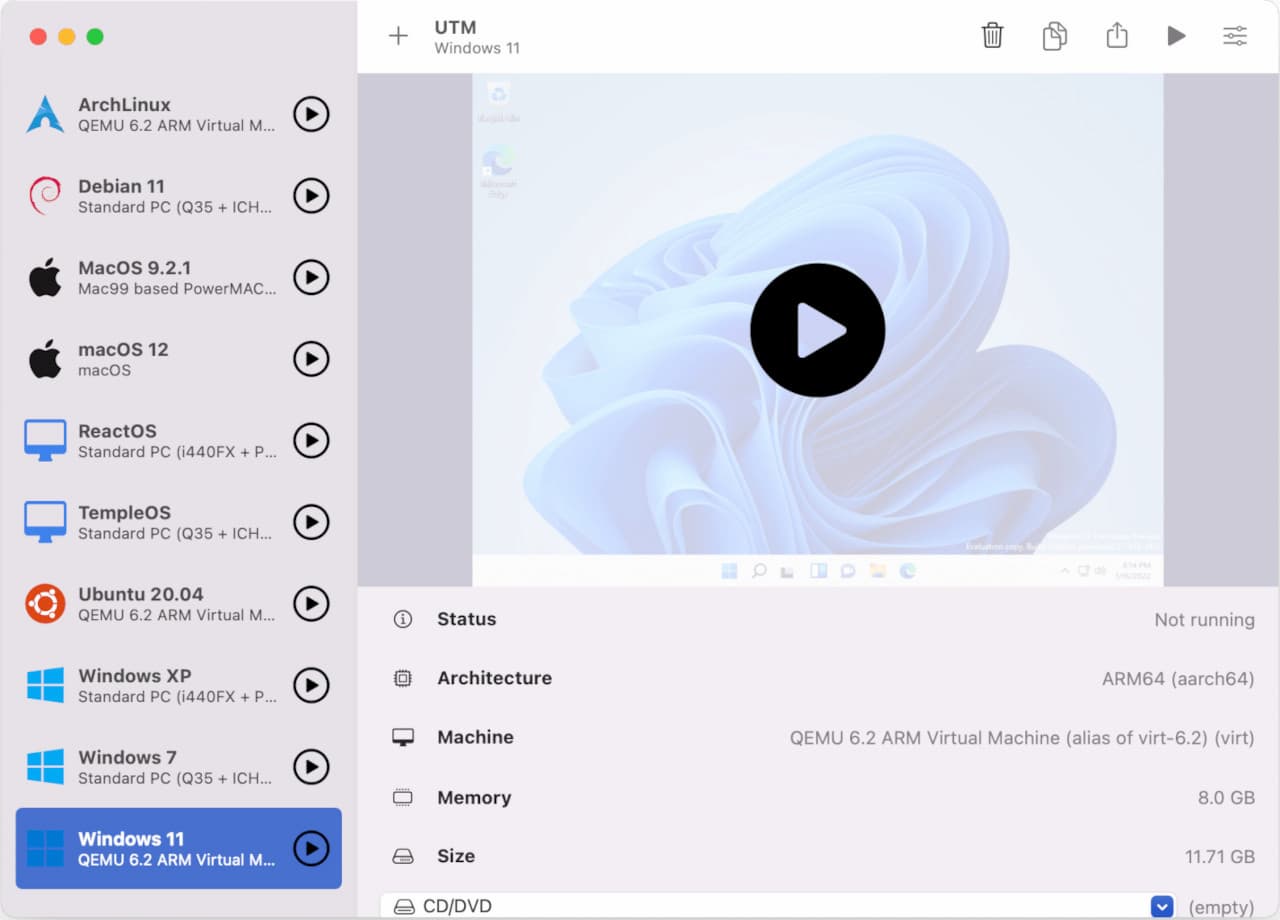Select the ReactOS VM name in the sidebar
The image size is (1280, 920).
pyautogui.click(x=117, y=431)
